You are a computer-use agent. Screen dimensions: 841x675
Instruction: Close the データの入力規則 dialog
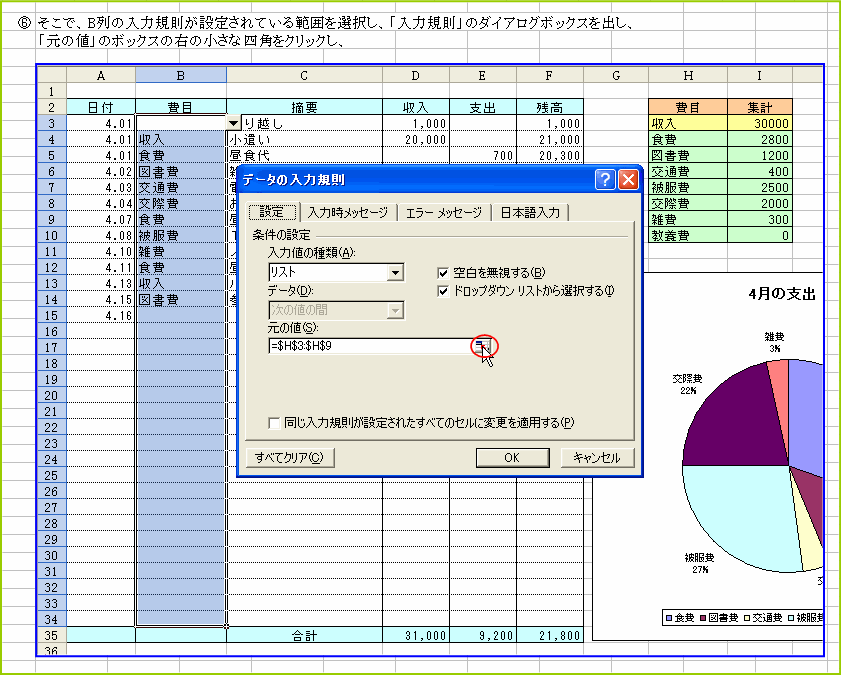pyautogui.click(x=628, y=180)
